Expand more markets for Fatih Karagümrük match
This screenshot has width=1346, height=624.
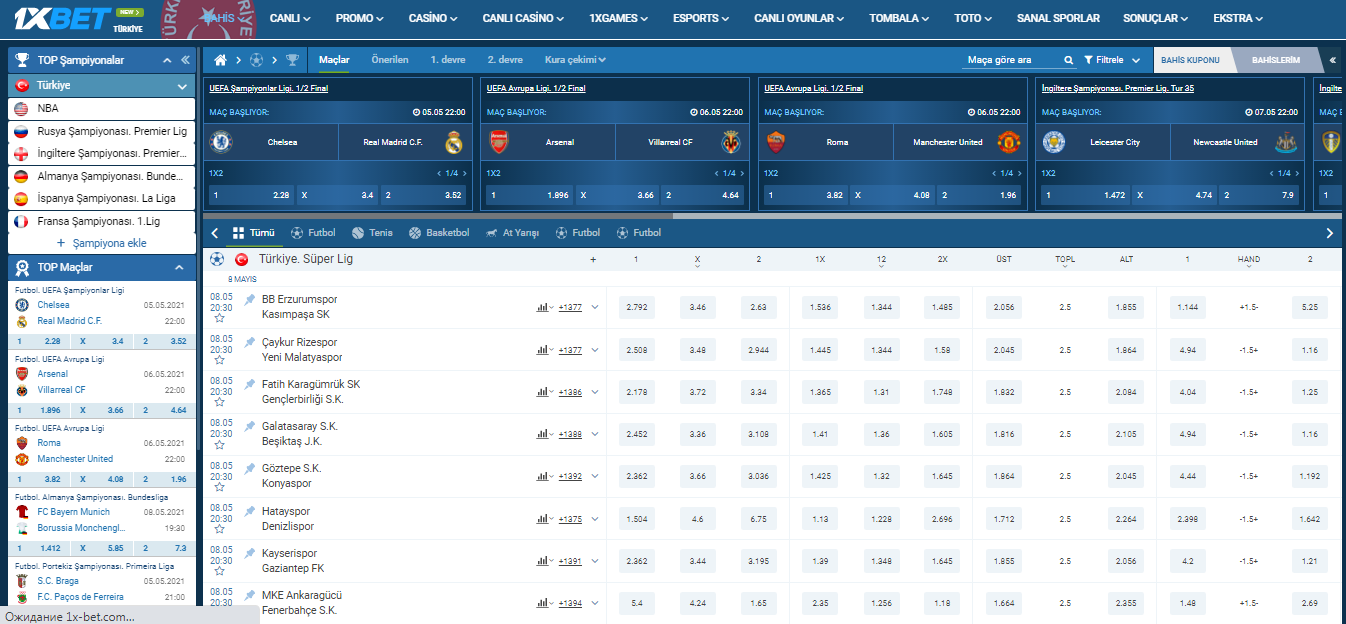point(595,392)
